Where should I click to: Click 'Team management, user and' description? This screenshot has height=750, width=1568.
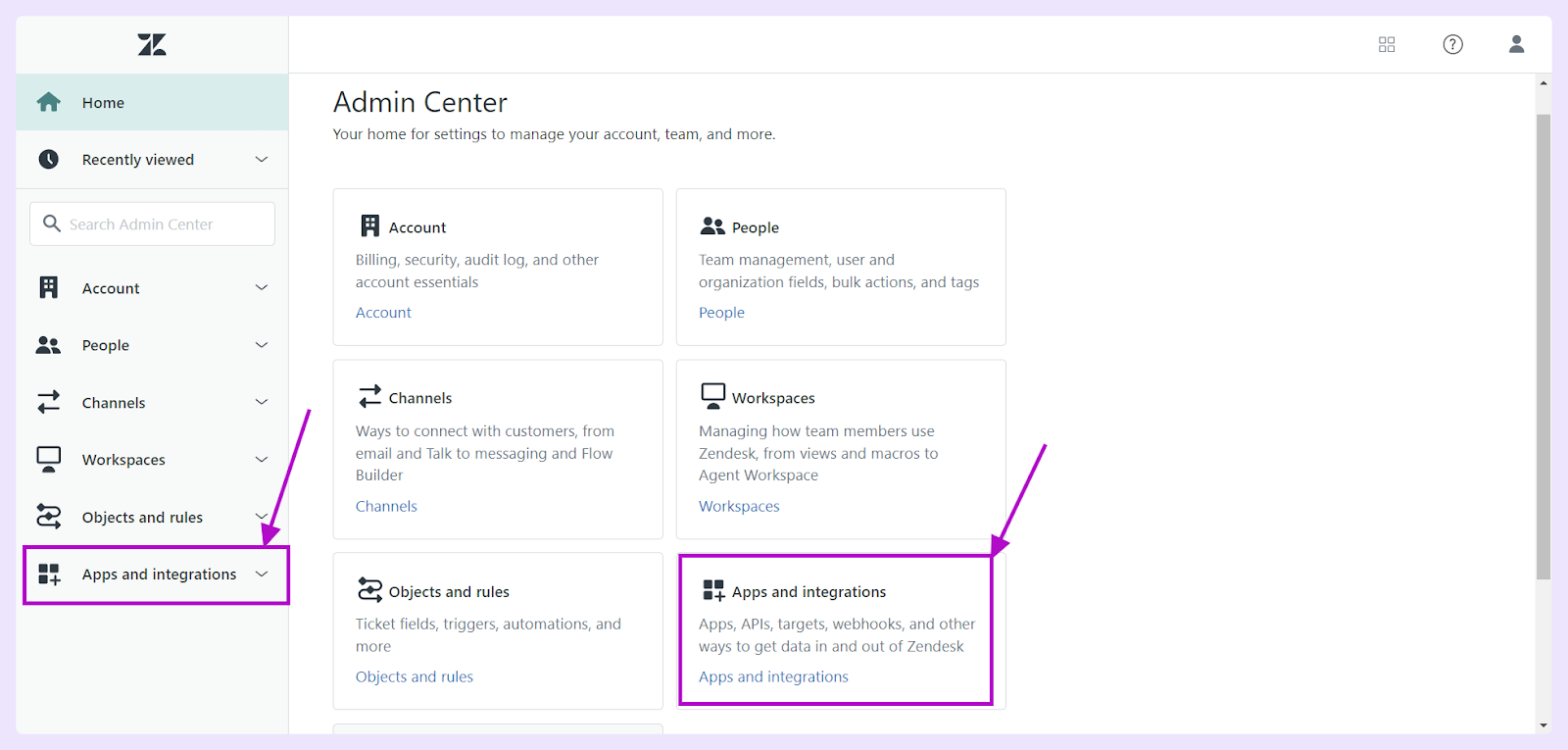pyautogui.click(x=839, y=271)
